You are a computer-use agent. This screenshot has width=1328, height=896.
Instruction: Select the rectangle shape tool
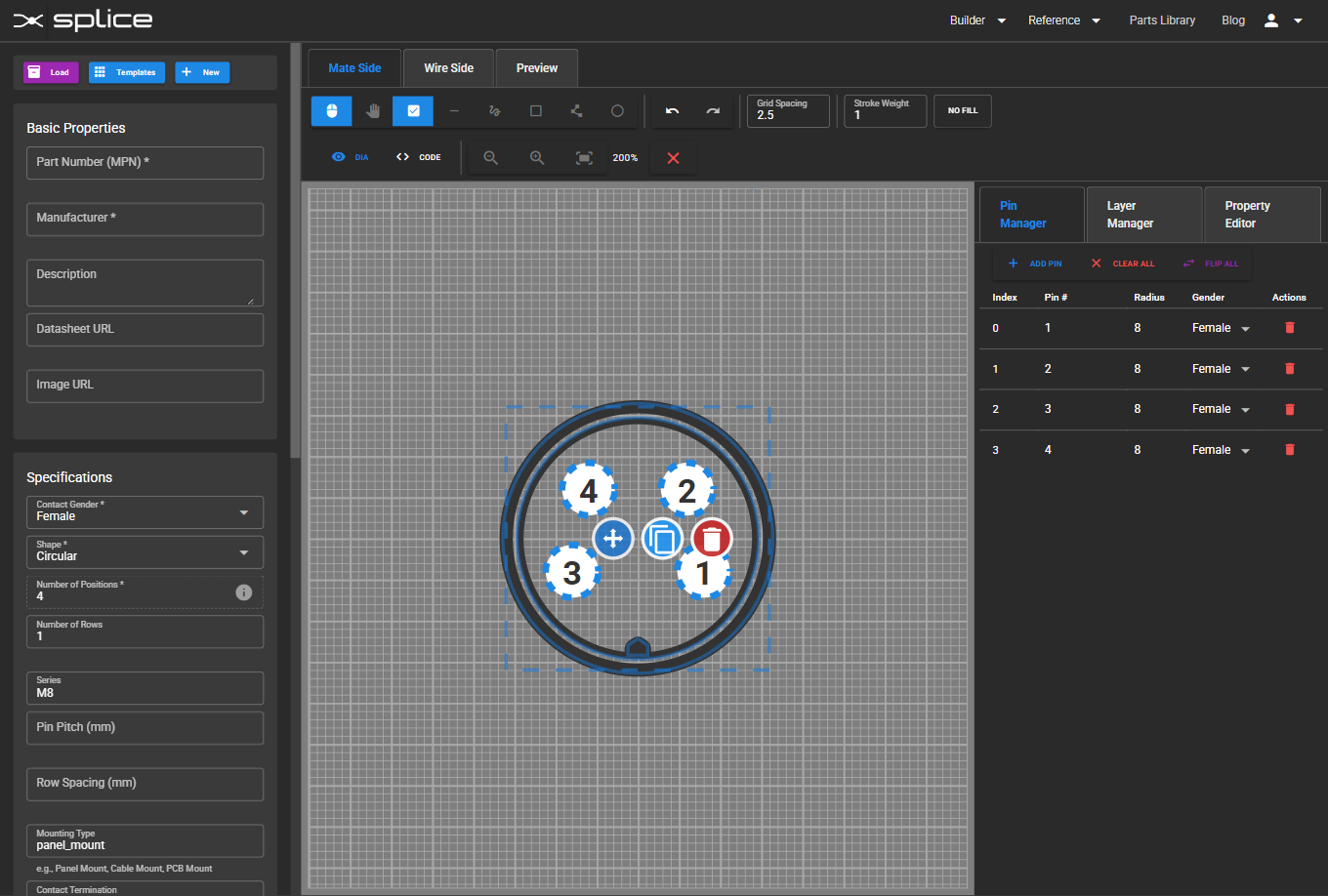pyautogui.click(x=536, y=111)
